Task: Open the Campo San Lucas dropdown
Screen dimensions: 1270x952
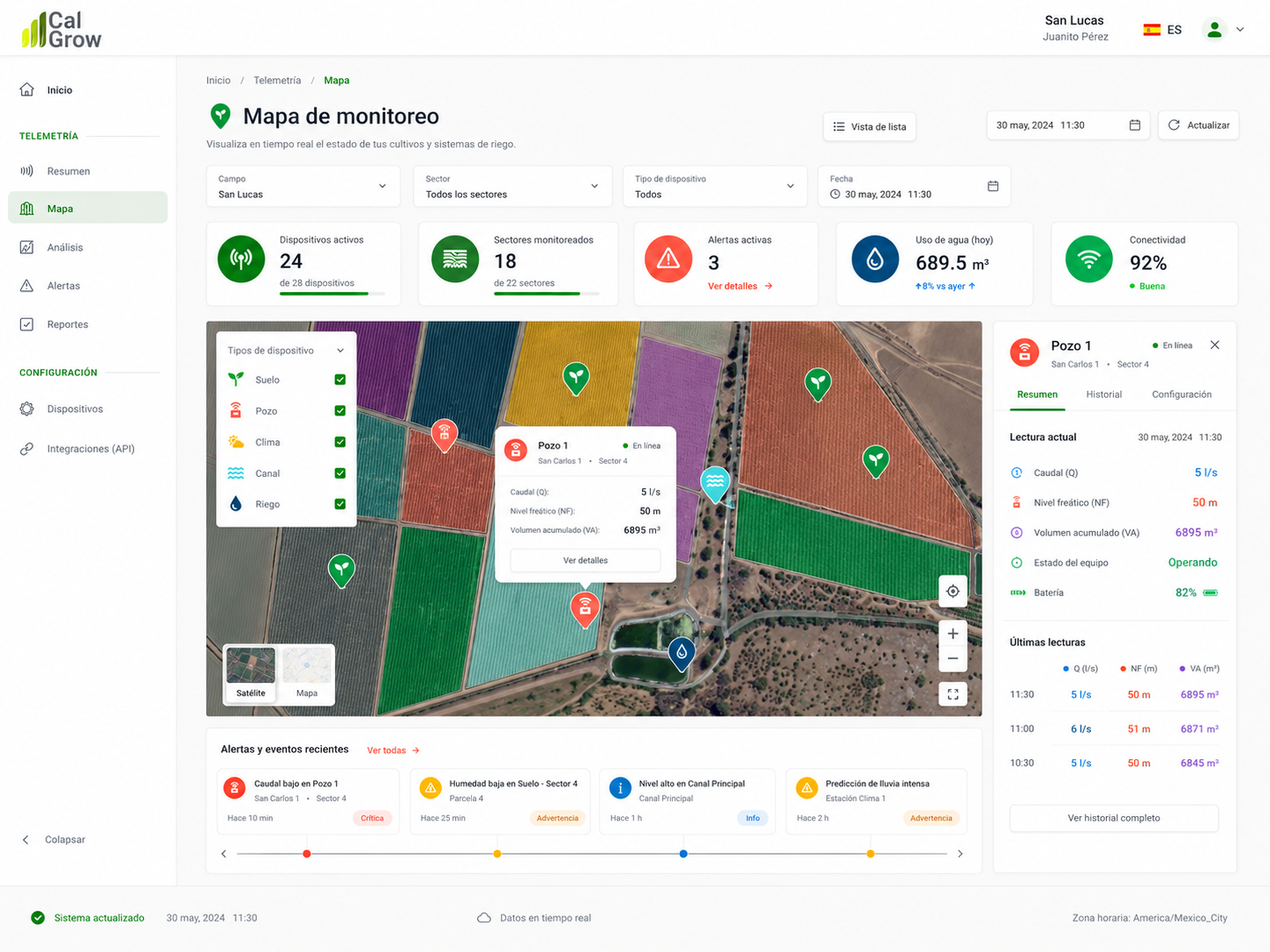Action: [303, 186]
